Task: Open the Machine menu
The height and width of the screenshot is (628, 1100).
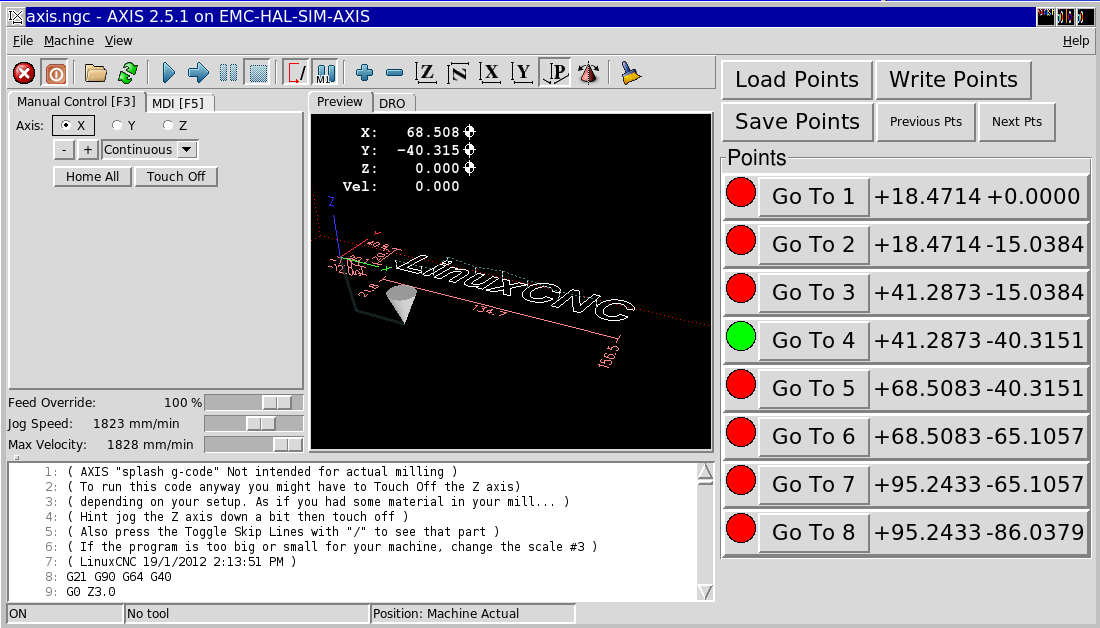Action: 69,41
